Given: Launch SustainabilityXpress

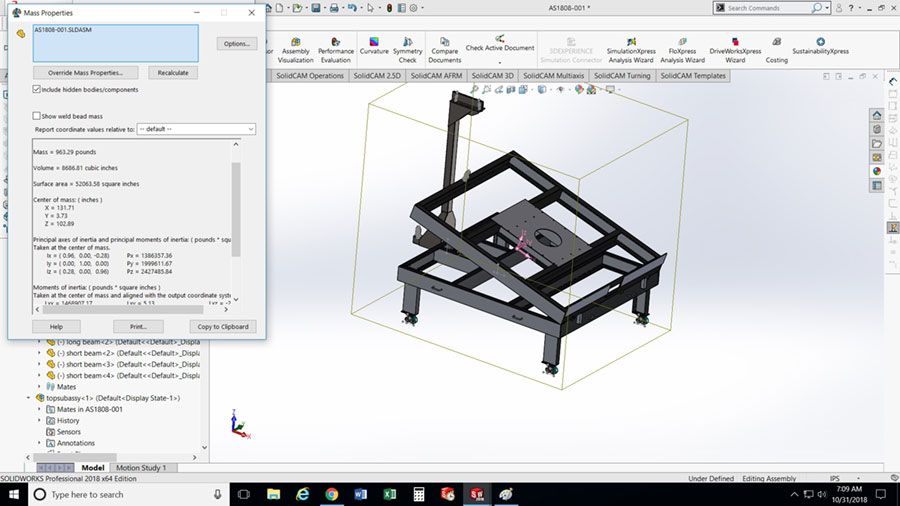Looking at the screenshot, I should (x=820, y=46).
